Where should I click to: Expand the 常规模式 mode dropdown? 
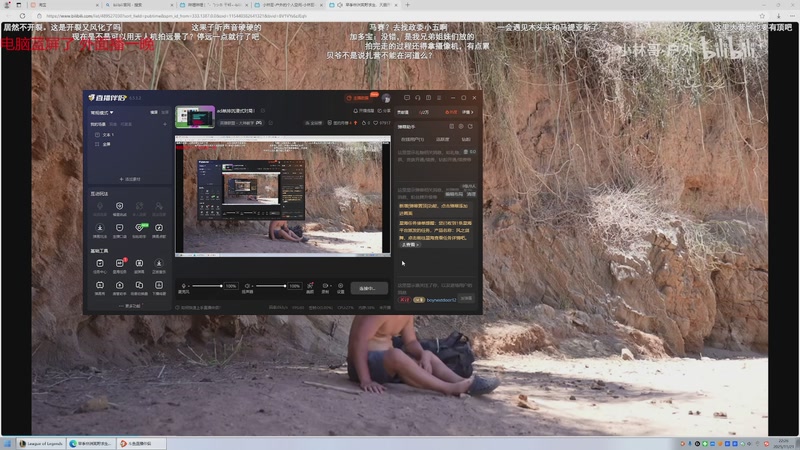pyautogui.click(x=103, y=113)
